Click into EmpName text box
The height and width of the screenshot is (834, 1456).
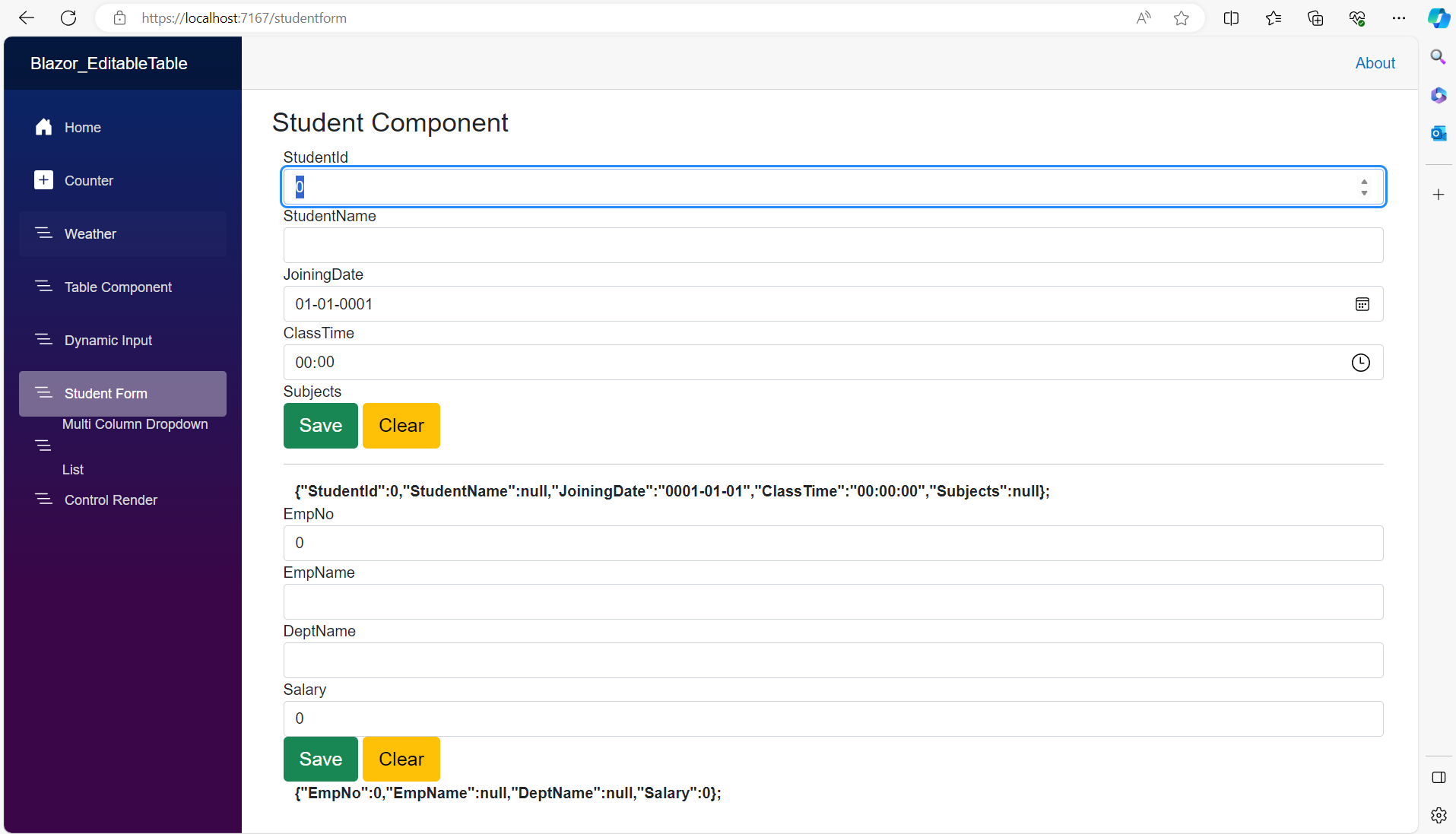[x=833, y=602]
